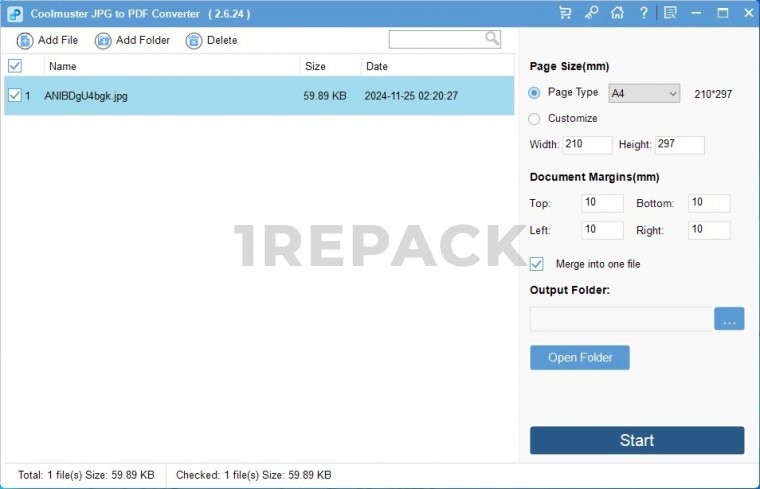Open registration via the key icon

591,13
